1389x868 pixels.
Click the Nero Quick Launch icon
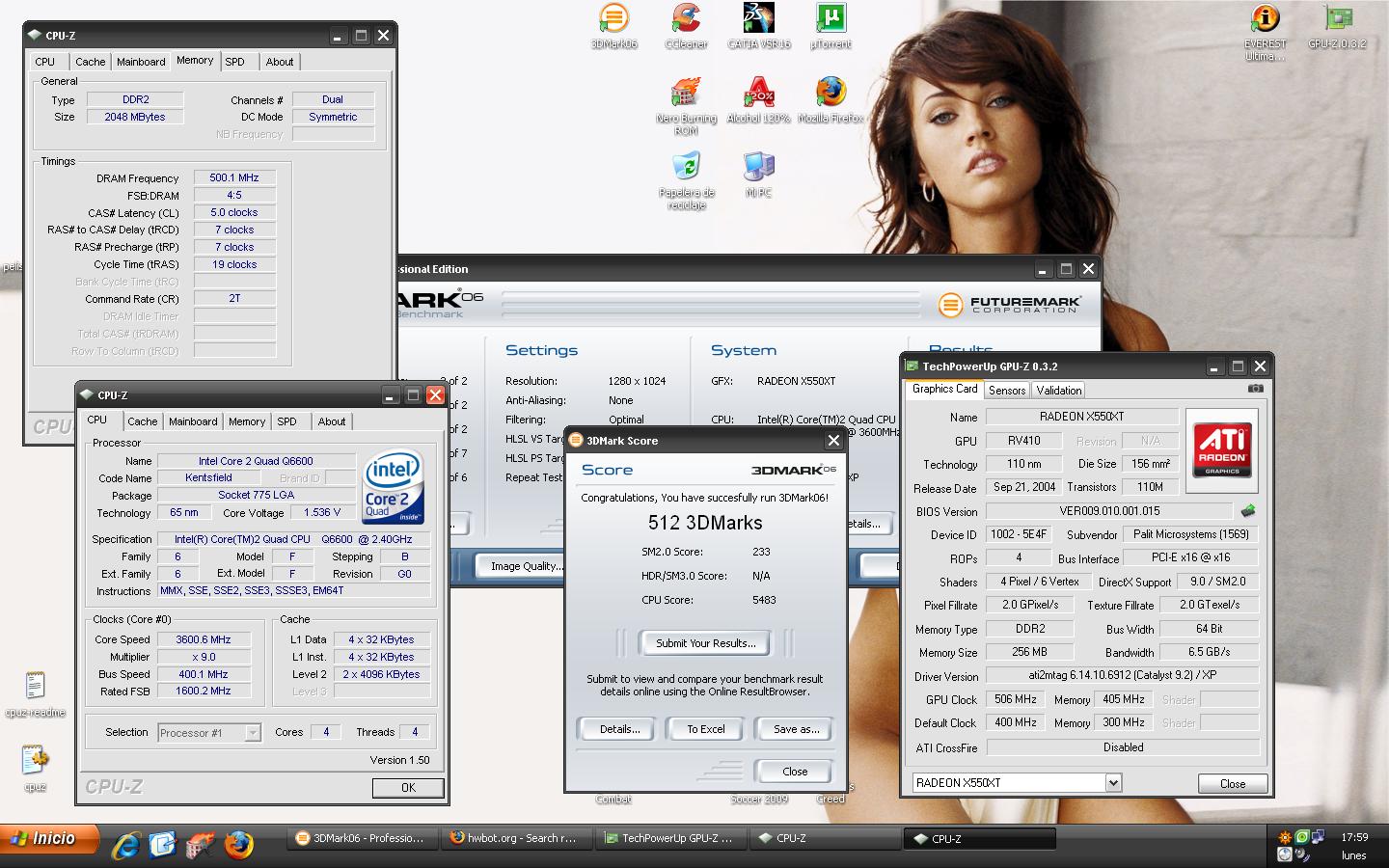point(200,846)
